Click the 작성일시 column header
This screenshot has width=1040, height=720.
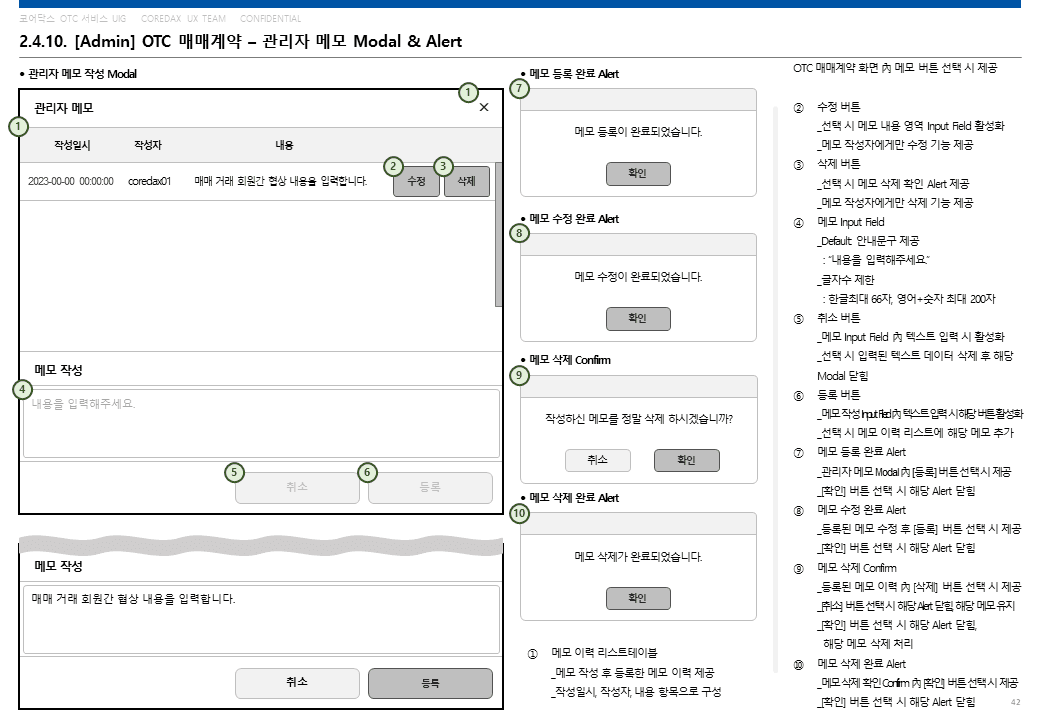click(x=72, y=145)
